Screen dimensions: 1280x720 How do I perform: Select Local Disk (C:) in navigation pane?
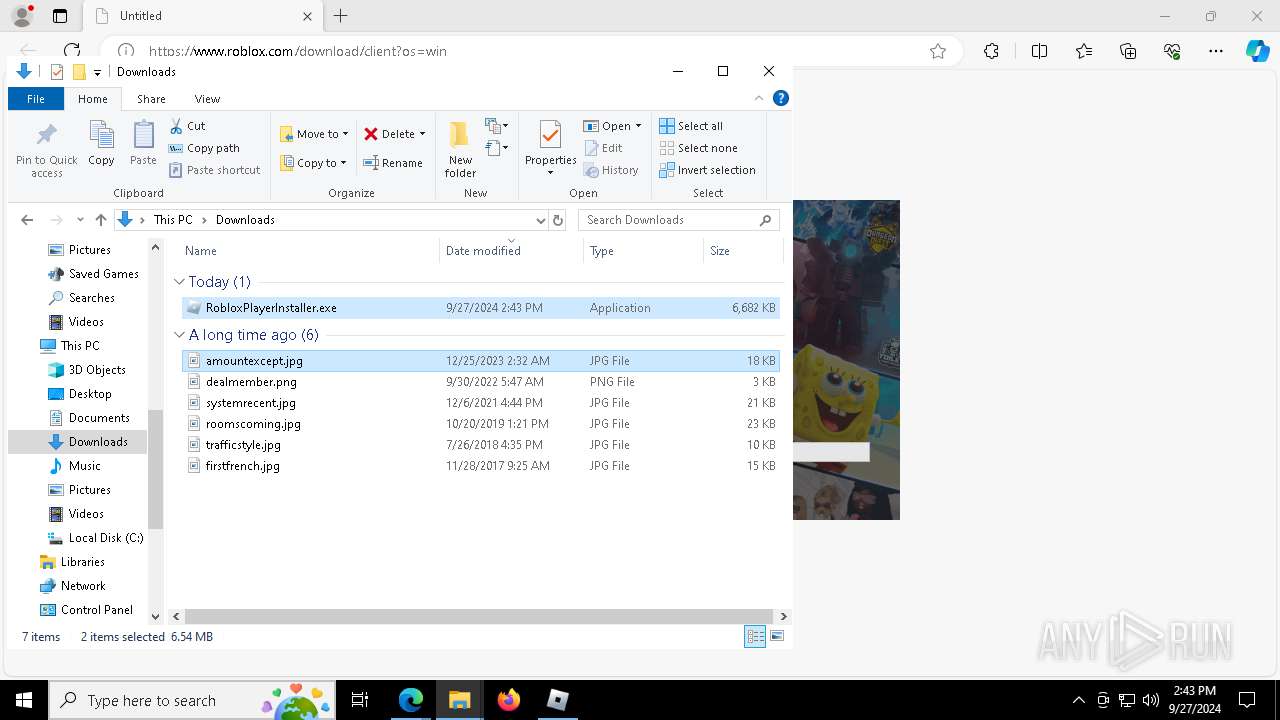[96, 538]
